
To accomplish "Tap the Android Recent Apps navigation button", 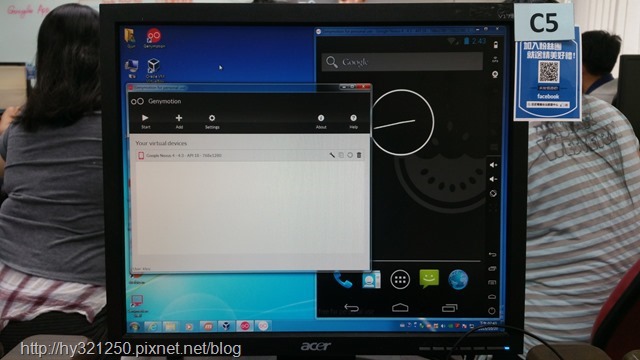I will (x=449, y=308).
